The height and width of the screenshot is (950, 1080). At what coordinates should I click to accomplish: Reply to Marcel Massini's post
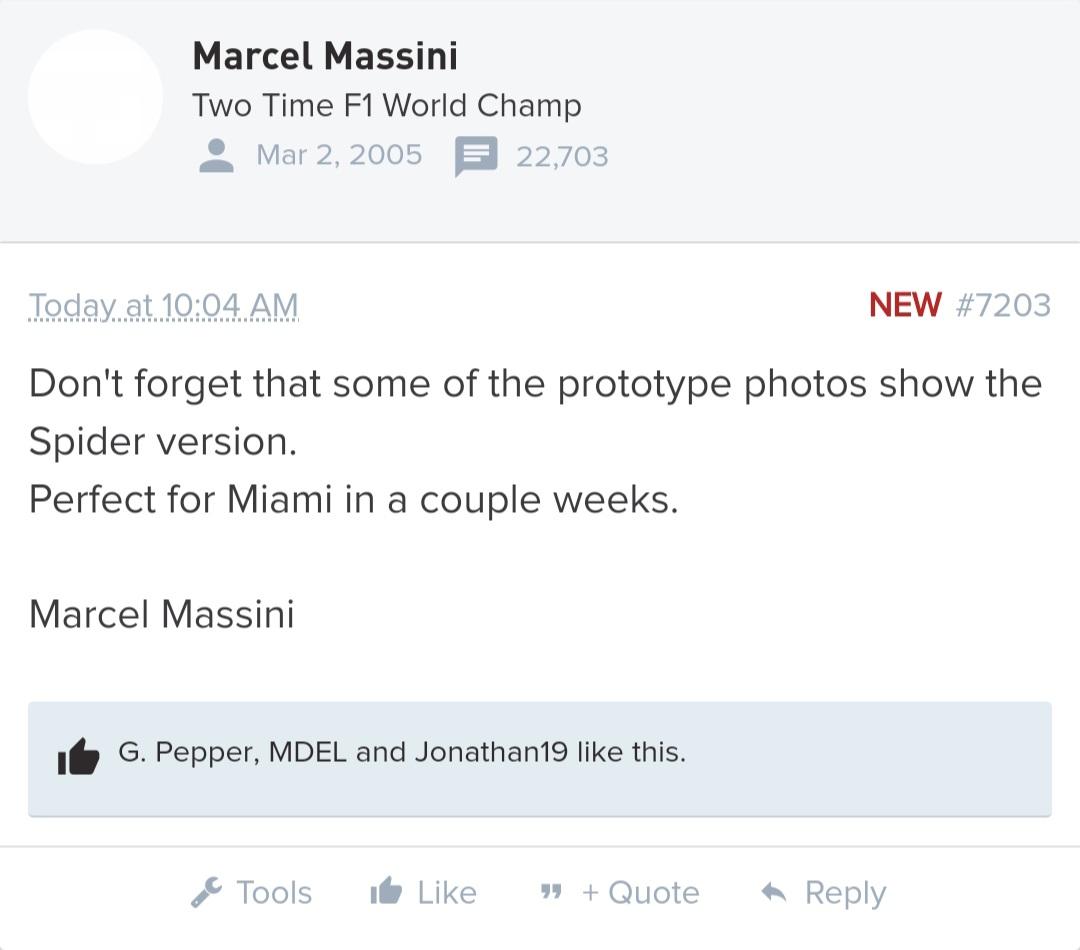click(x=823, y=893)
